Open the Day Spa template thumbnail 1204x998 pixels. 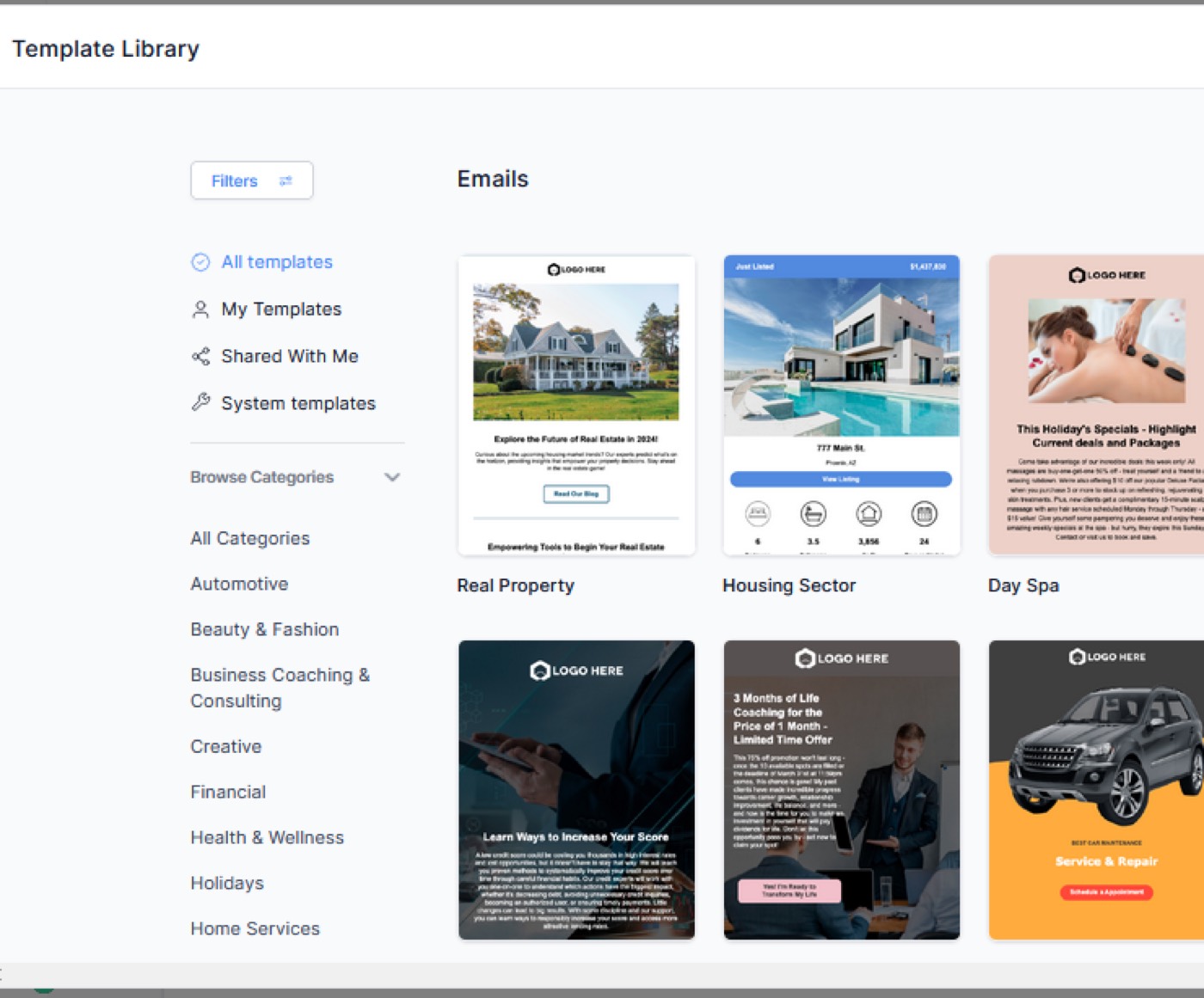pos(1096,405)
